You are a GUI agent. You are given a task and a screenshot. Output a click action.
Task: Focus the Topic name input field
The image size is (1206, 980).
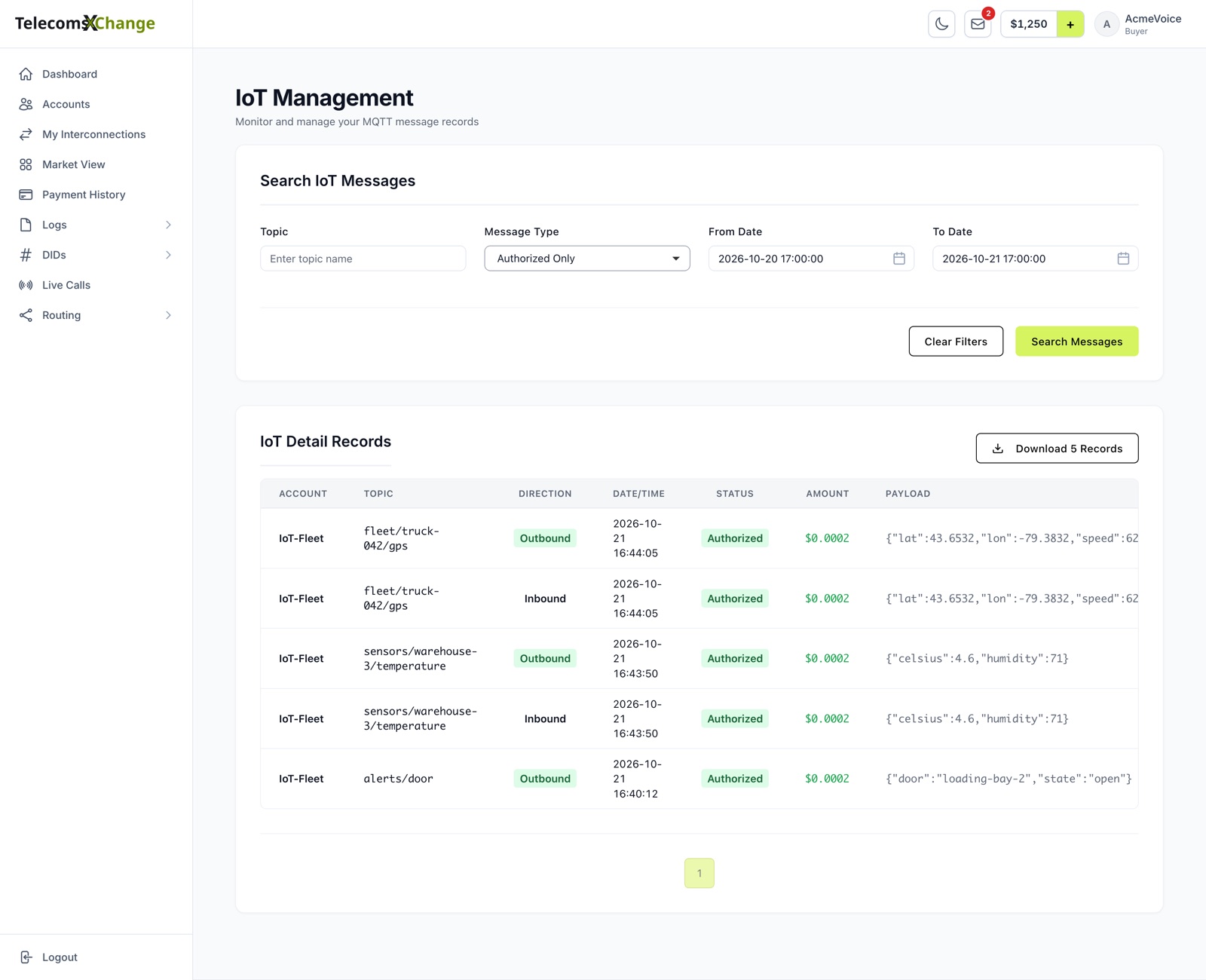[x=363, y=259]
